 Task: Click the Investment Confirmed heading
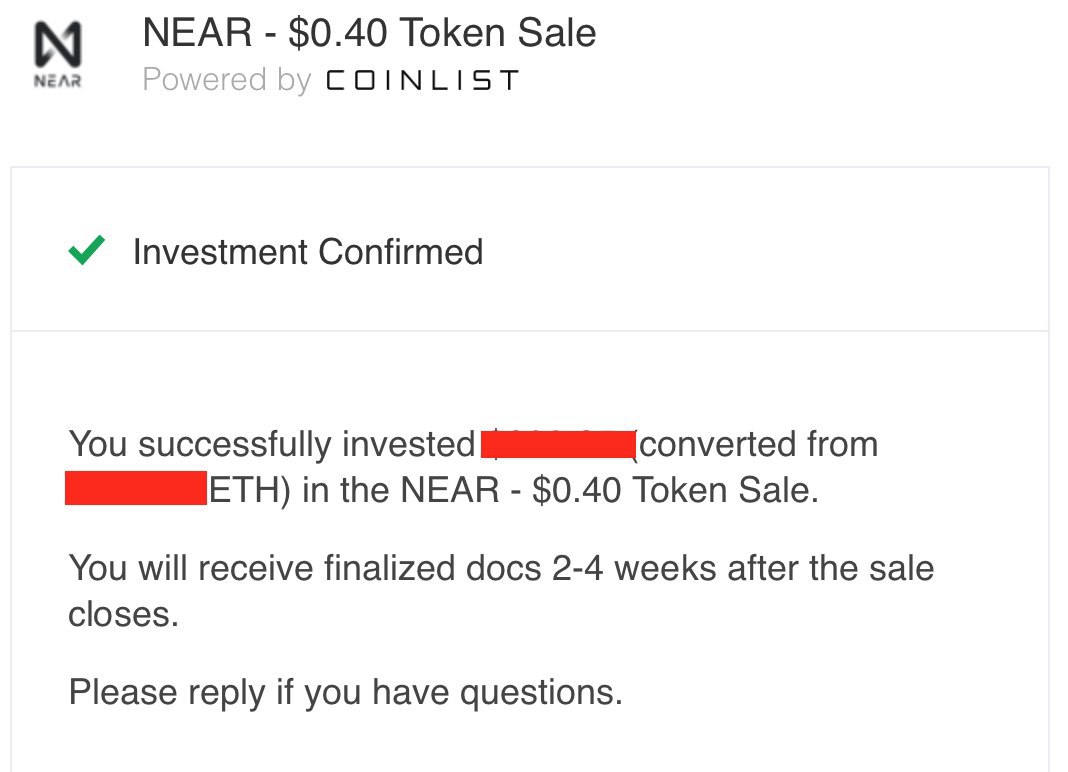tap(308, 252)
